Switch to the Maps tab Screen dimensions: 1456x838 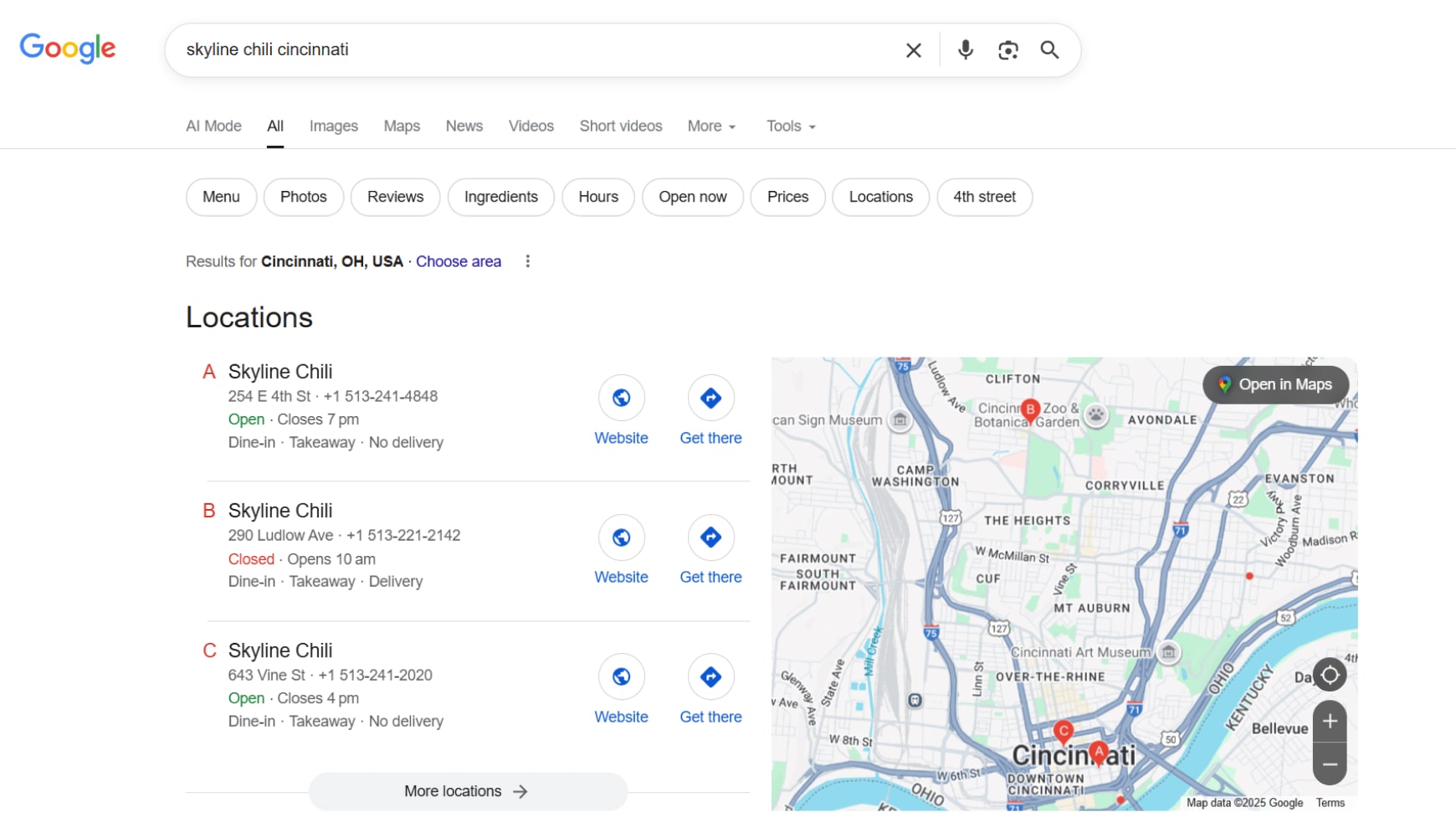[x=402, y=126]
